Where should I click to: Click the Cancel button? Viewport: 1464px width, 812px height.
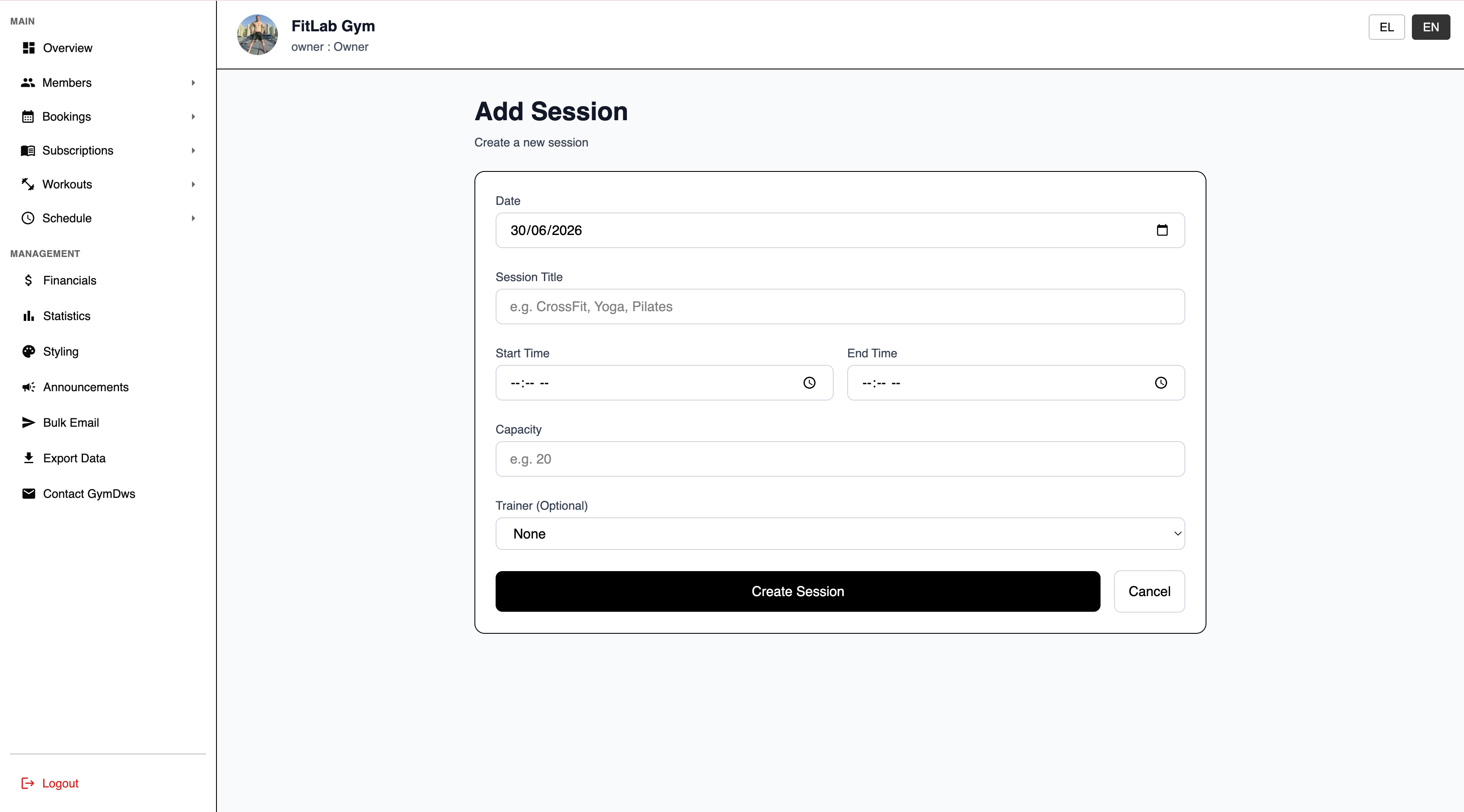coord(1149,591)
